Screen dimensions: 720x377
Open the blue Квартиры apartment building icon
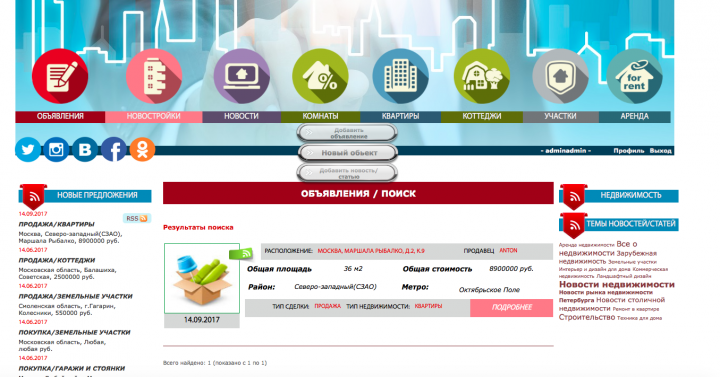coord(400,76)
